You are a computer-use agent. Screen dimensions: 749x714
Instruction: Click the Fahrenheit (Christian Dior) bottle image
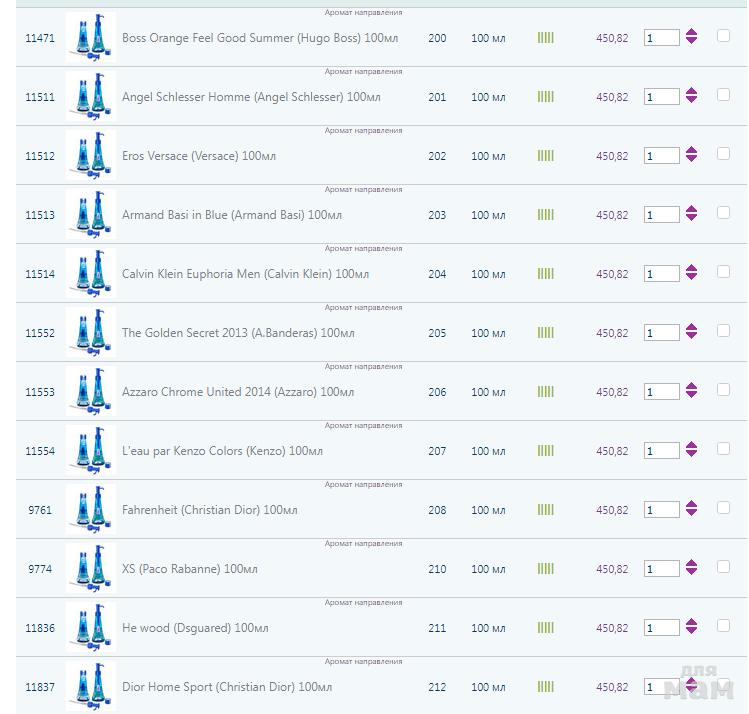tap(91, 510)
